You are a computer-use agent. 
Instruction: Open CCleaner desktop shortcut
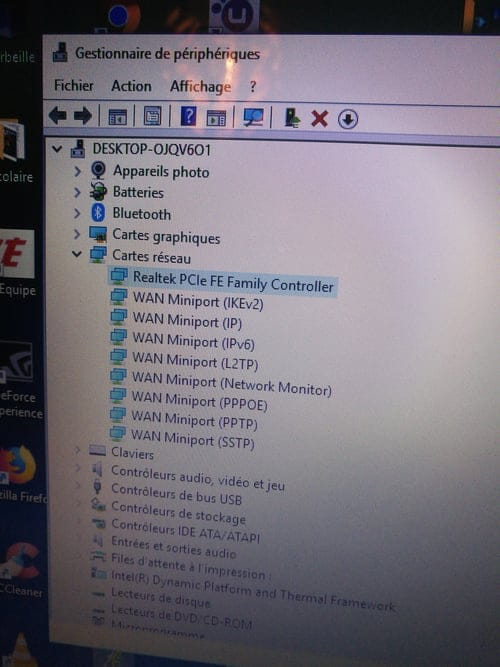click(x=21, y=570)
